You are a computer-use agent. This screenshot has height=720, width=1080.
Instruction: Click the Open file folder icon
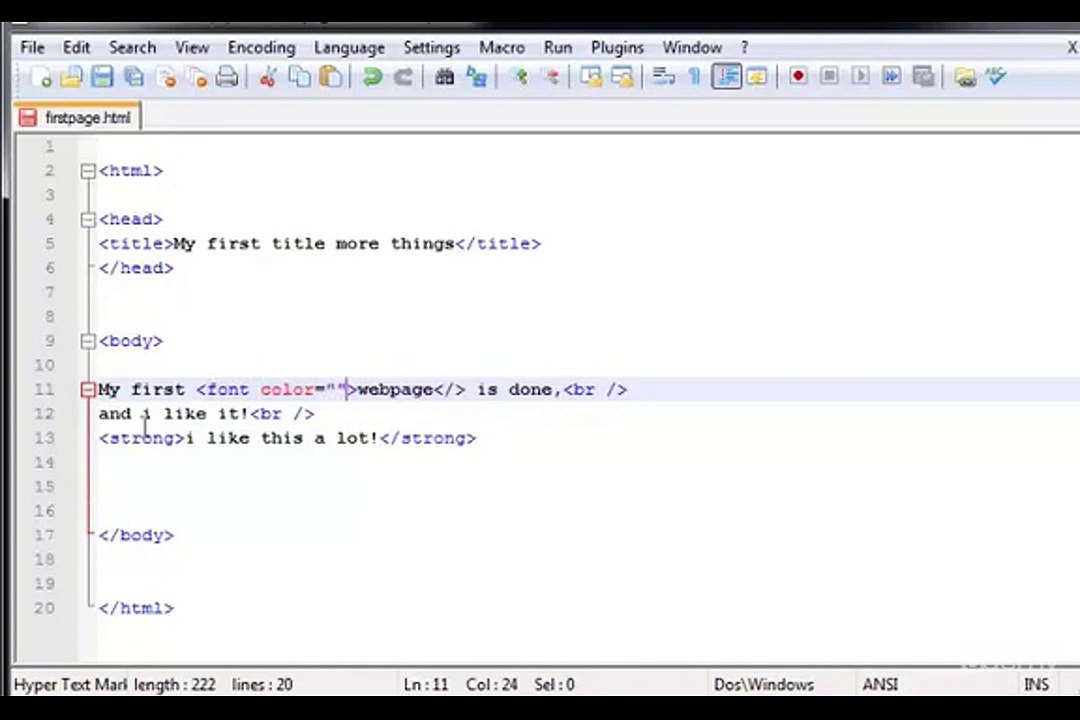click(x=71, y=76)
